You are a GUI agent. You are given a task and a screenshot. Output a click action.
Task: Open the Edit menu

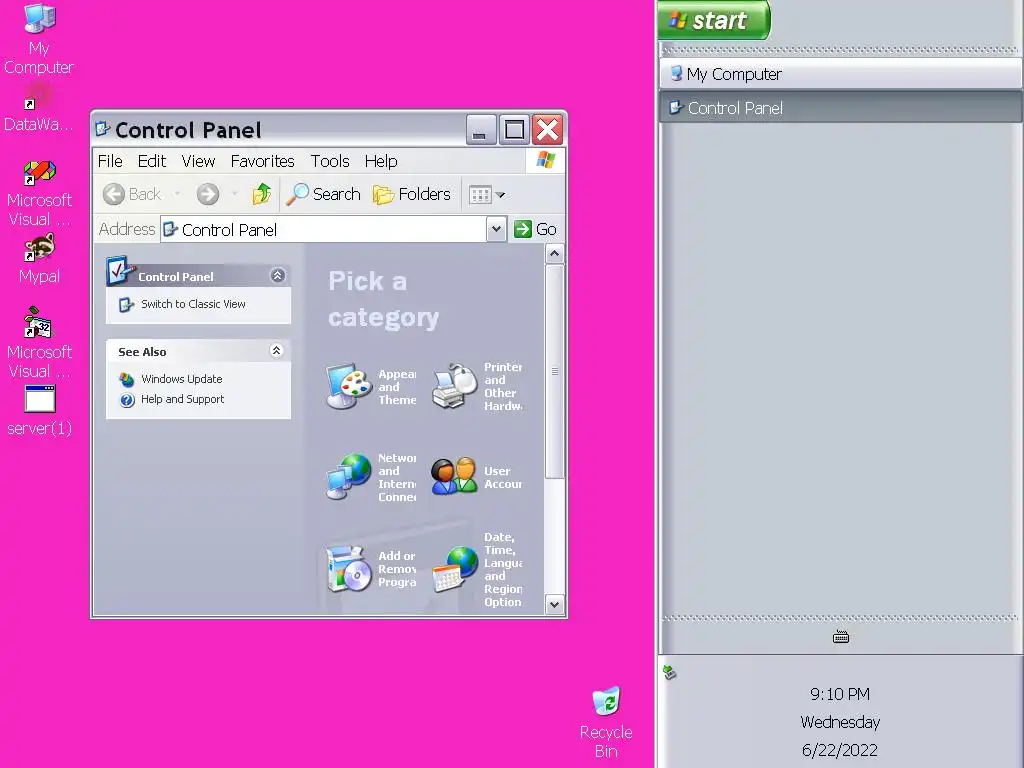(x=152, y=161)
